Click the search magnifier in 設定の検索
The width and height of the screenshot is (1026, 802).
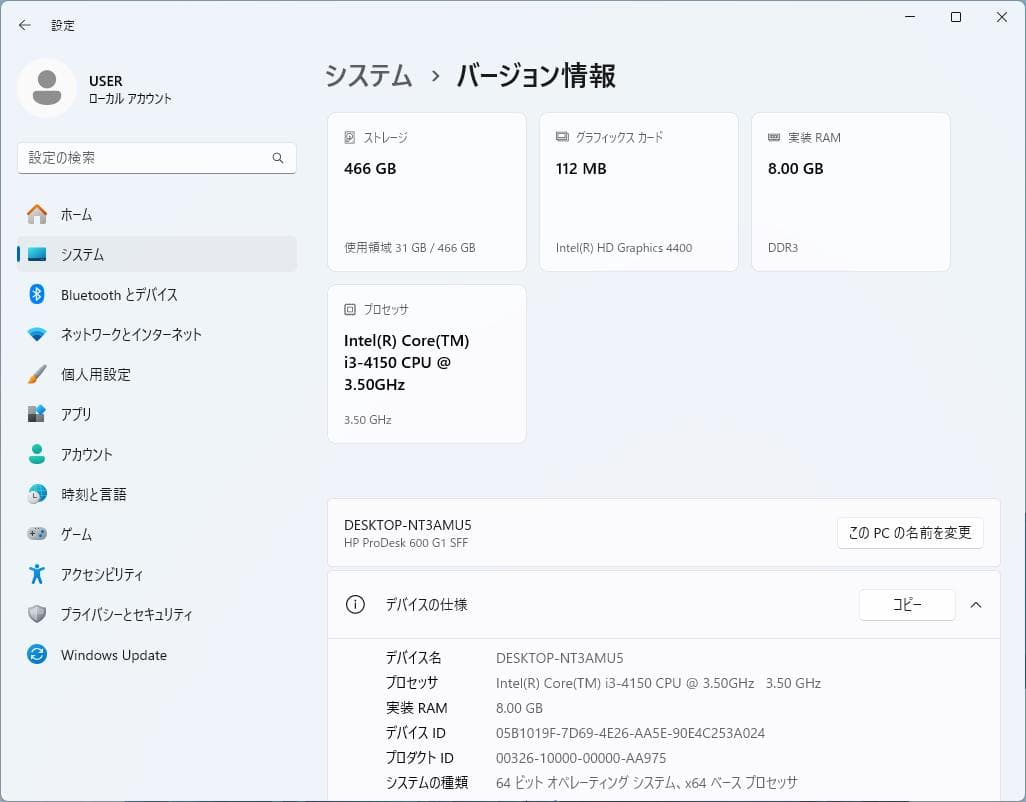pyautogui.click(x=278, y=157)
